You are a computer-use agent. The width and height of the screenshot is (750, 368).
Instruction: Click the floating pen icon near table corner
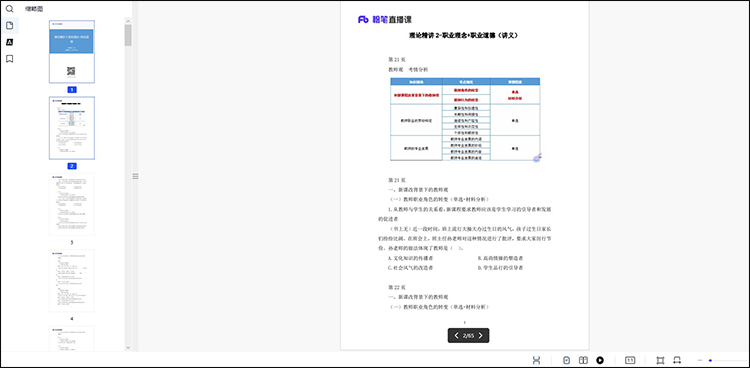point(537,158)
